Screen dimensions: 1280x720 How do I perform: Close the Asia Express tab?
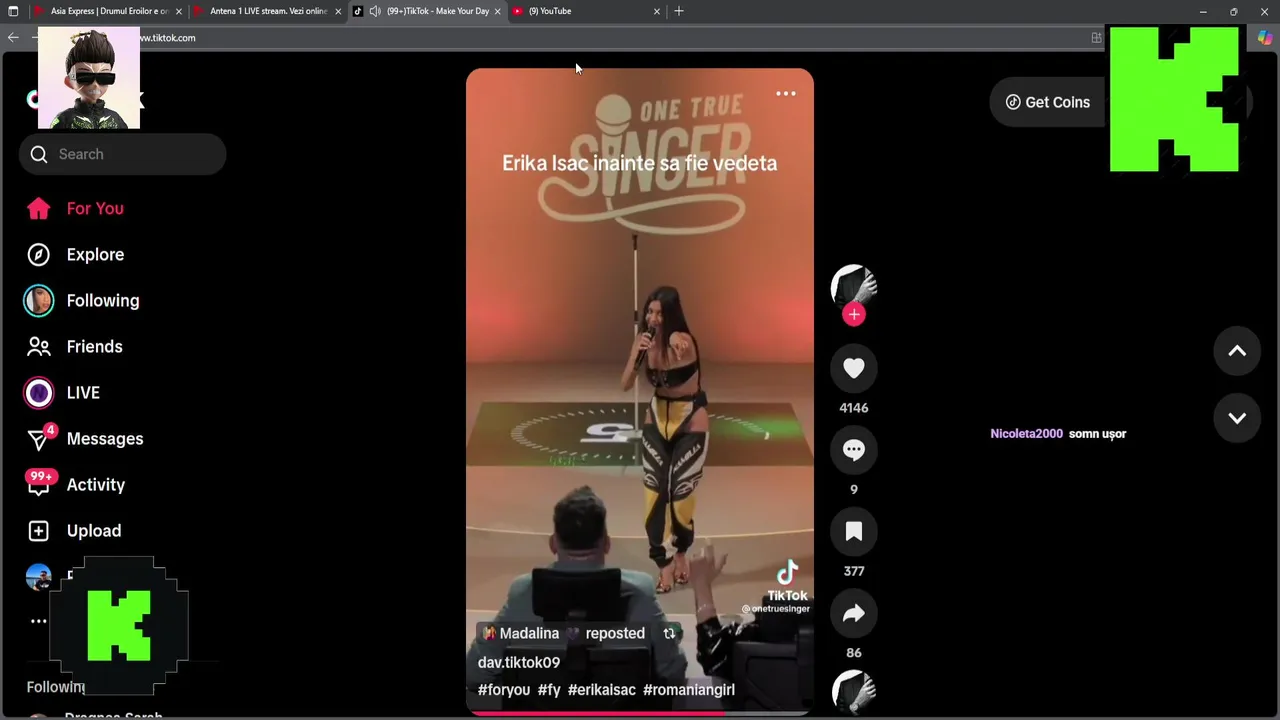click(179, 11)
